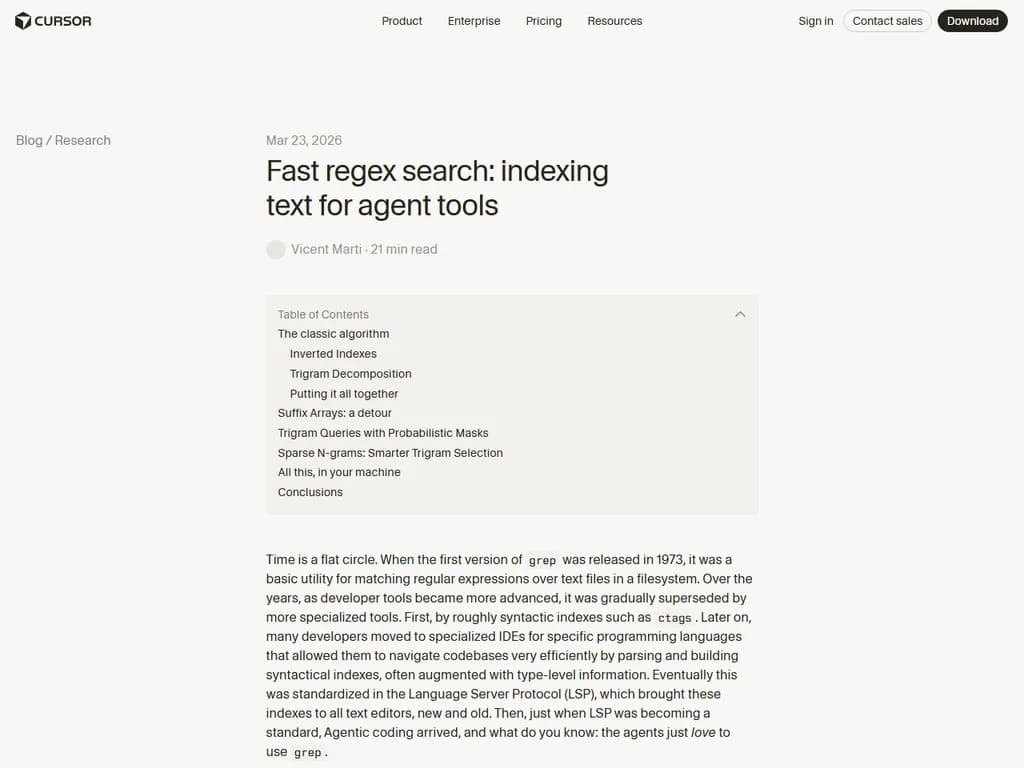
Task: Jump to The classic algorithm section
Action: [334, 334]
